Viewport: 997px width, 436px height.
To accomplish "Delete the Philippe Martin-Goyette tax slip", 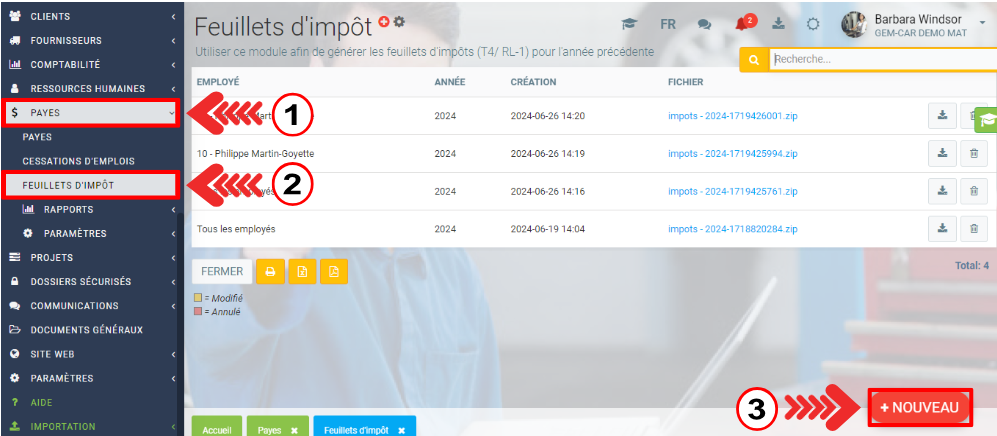I will [973, 153].
